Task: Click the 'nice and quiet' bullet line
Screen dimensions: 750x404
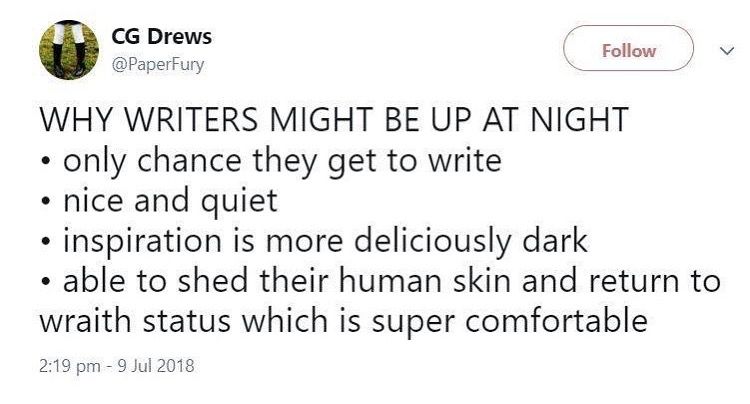Action: (x=158, y=200)
